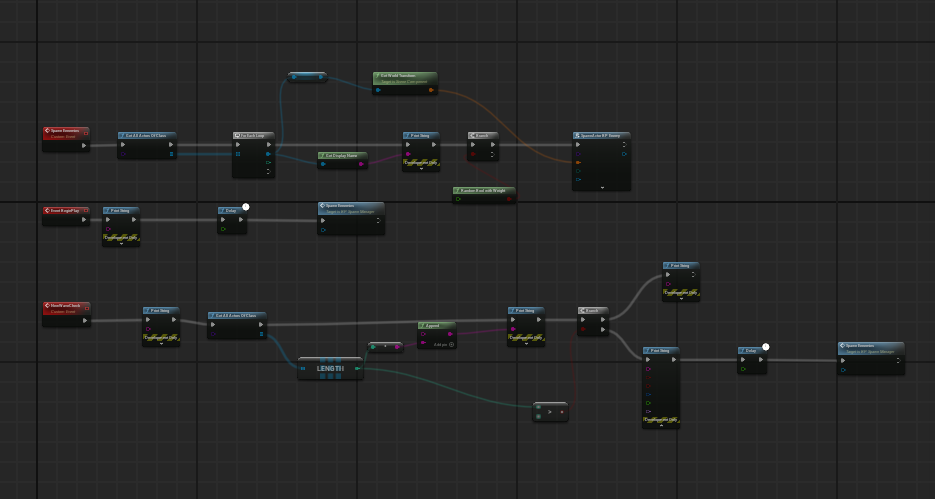Select the lower Get All Actors Of Class node

(x=237, y=326)
